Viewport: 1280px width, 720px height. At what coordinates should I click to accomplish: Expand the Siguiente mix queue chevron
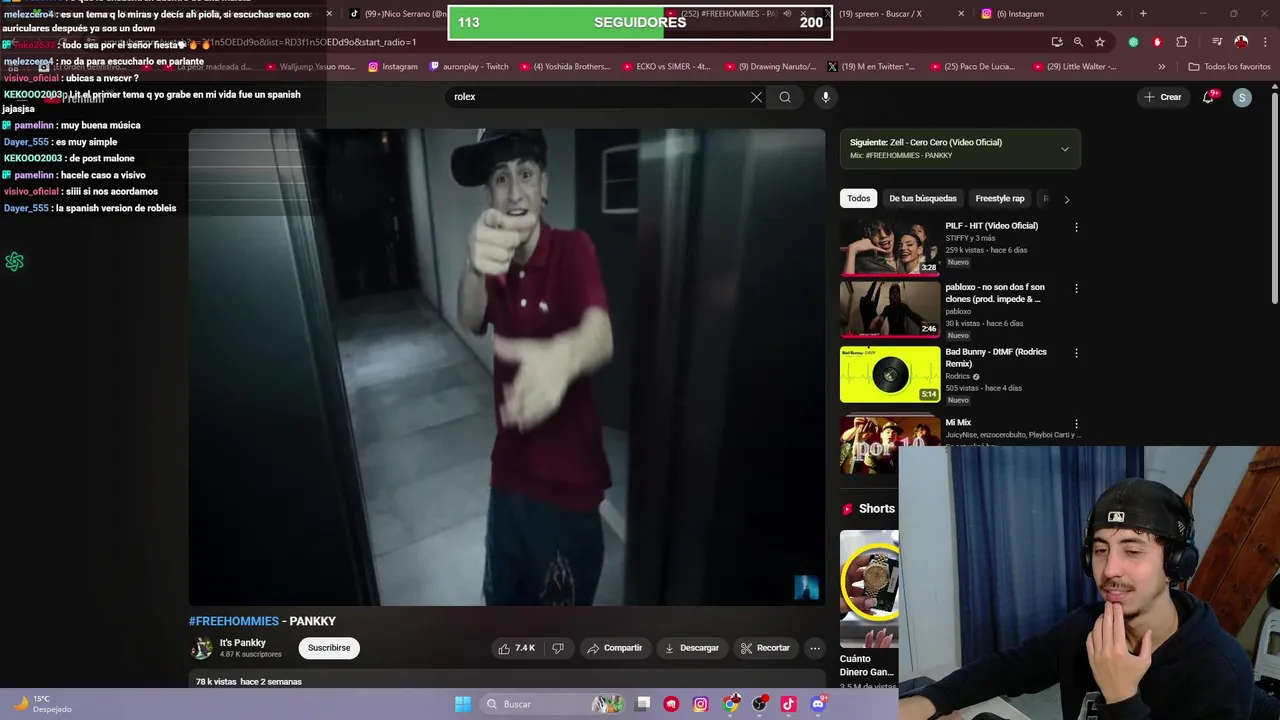[1064, 149]
